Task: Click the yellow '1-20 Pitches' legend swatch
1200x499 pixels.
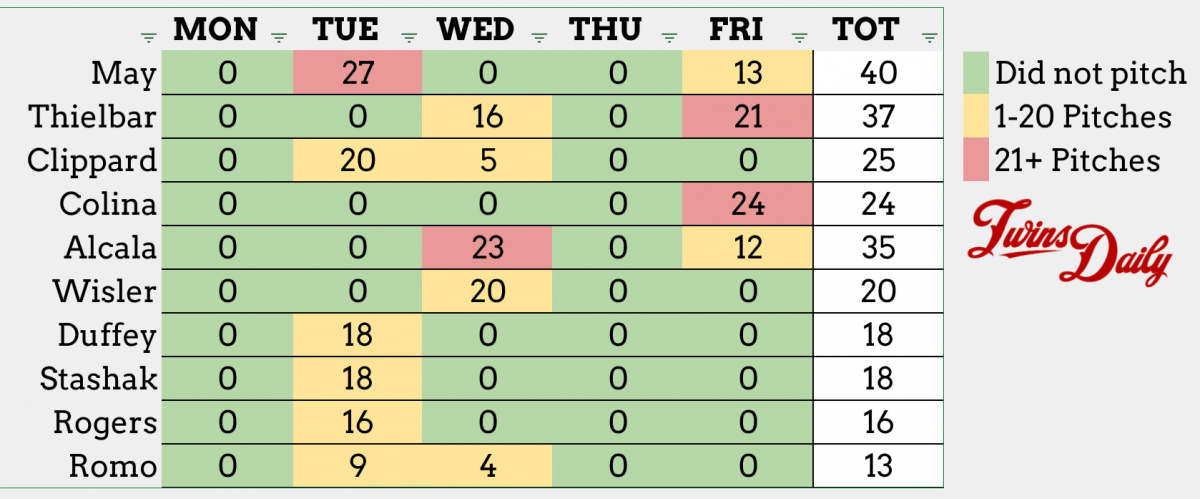Action: click(x=975, y=117)
